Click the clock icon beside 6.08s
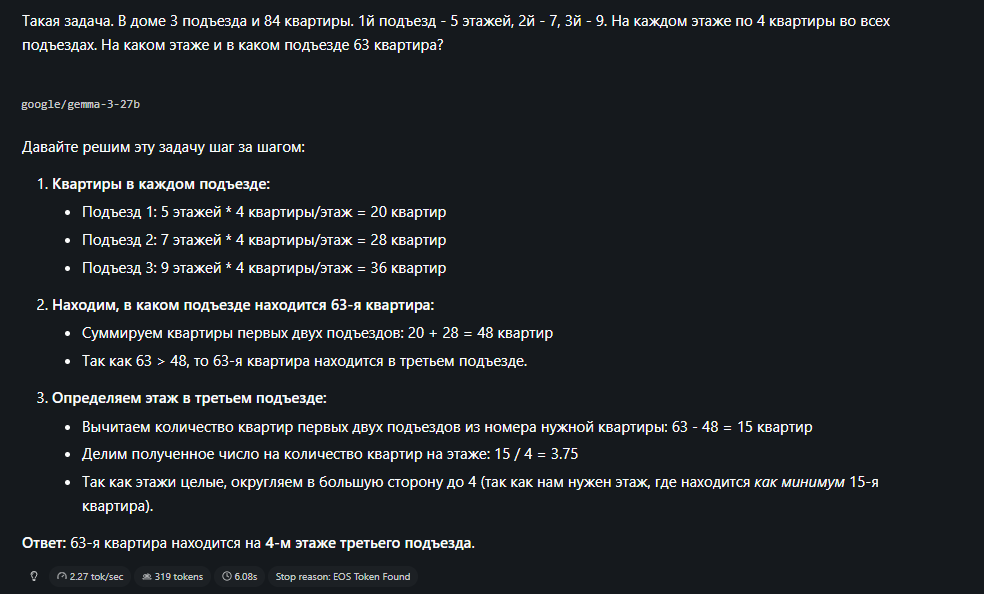This screenshot has width=984, height=594. [227, 576]
